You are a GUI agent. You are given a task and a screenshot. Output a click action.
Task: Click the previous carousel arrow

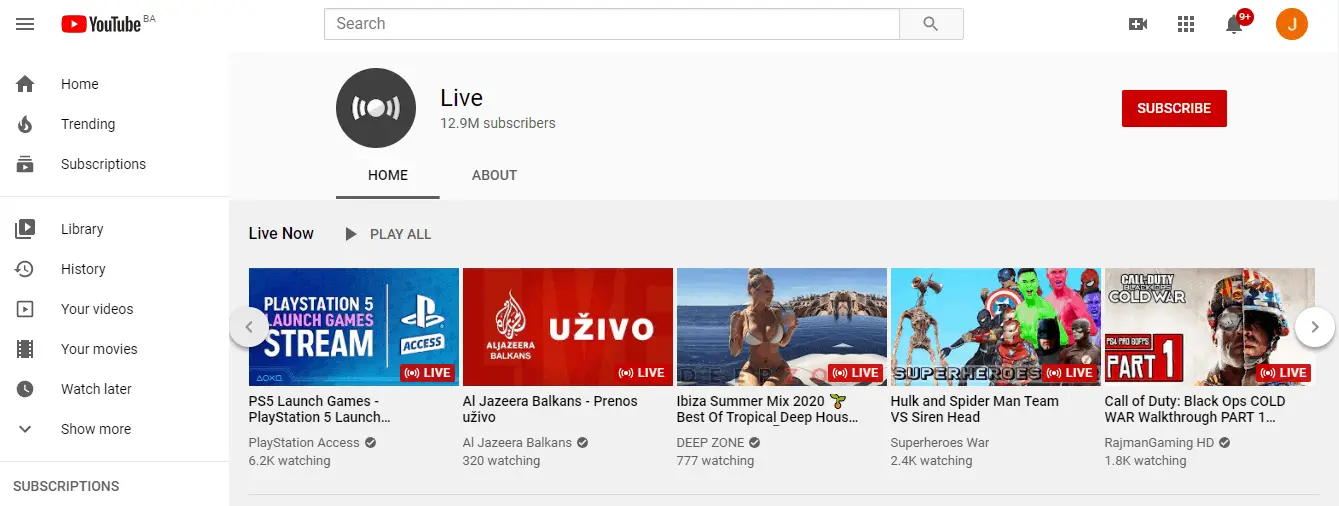pyautogui.click(x=249, y=327)
